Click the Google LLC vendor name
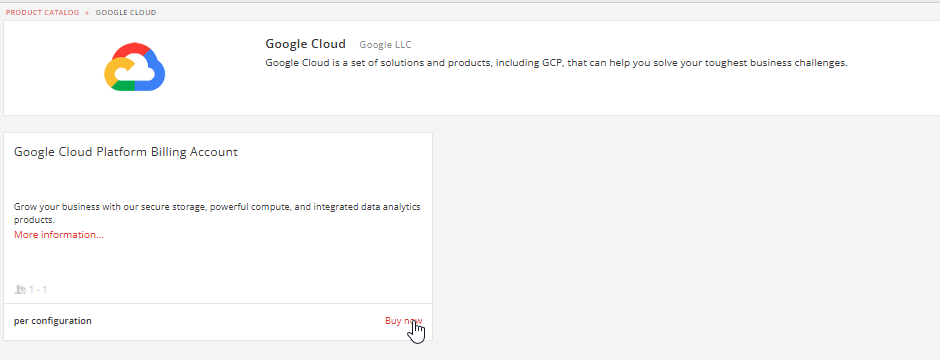The image size is (940, 360). [385, 45]
